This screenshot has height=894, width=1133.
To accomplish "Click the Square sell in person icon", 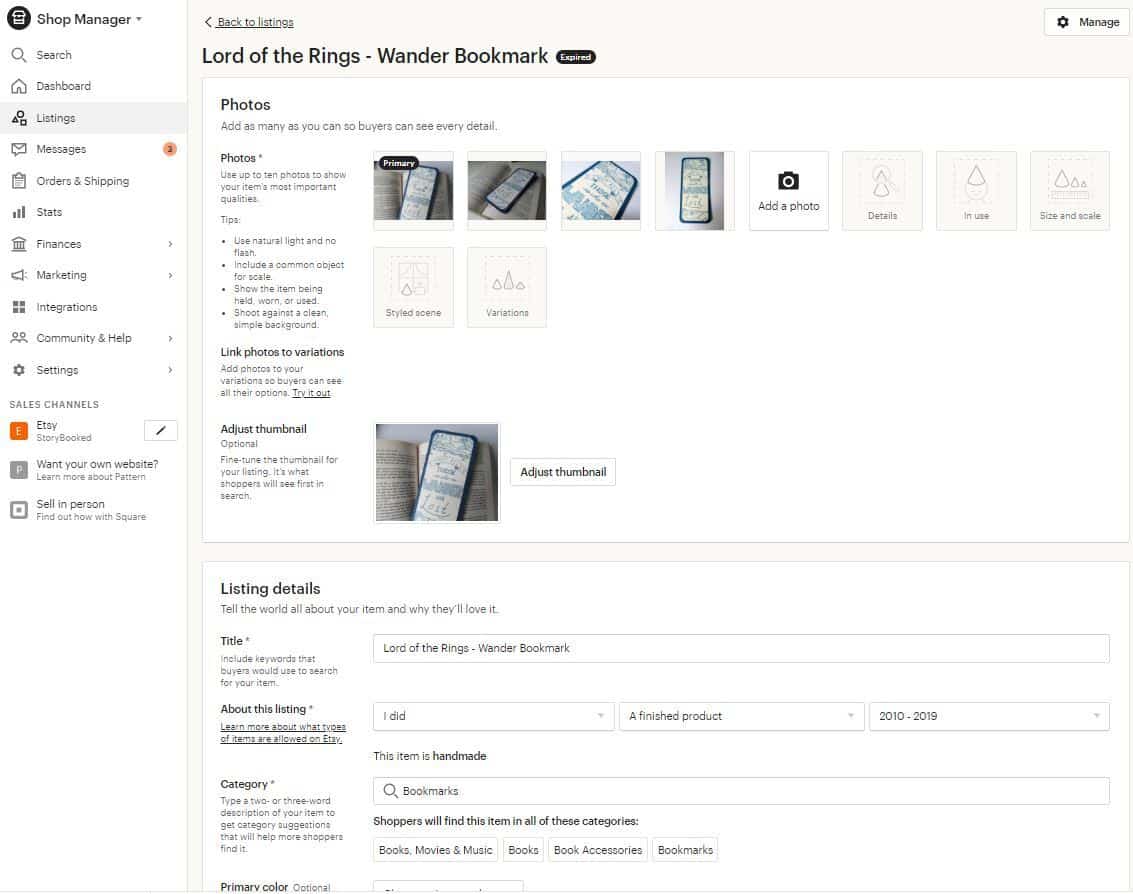I will point(19,510).
